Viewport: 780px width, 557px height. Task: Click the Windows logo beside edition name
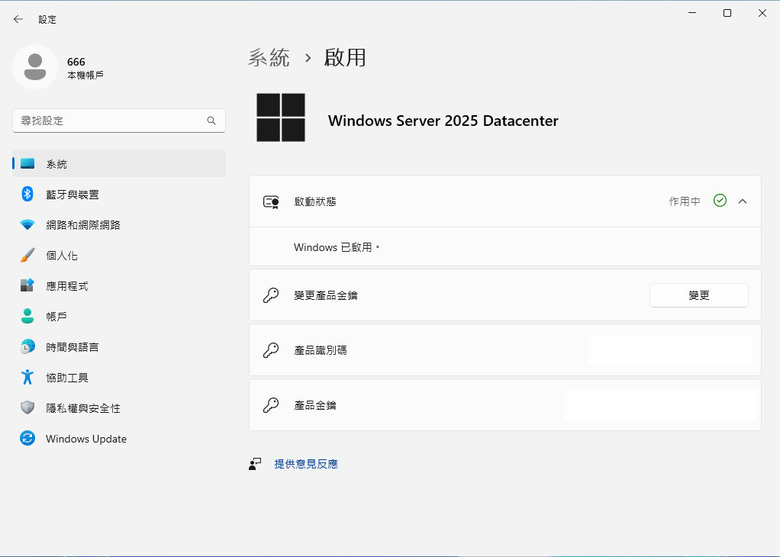281,117
